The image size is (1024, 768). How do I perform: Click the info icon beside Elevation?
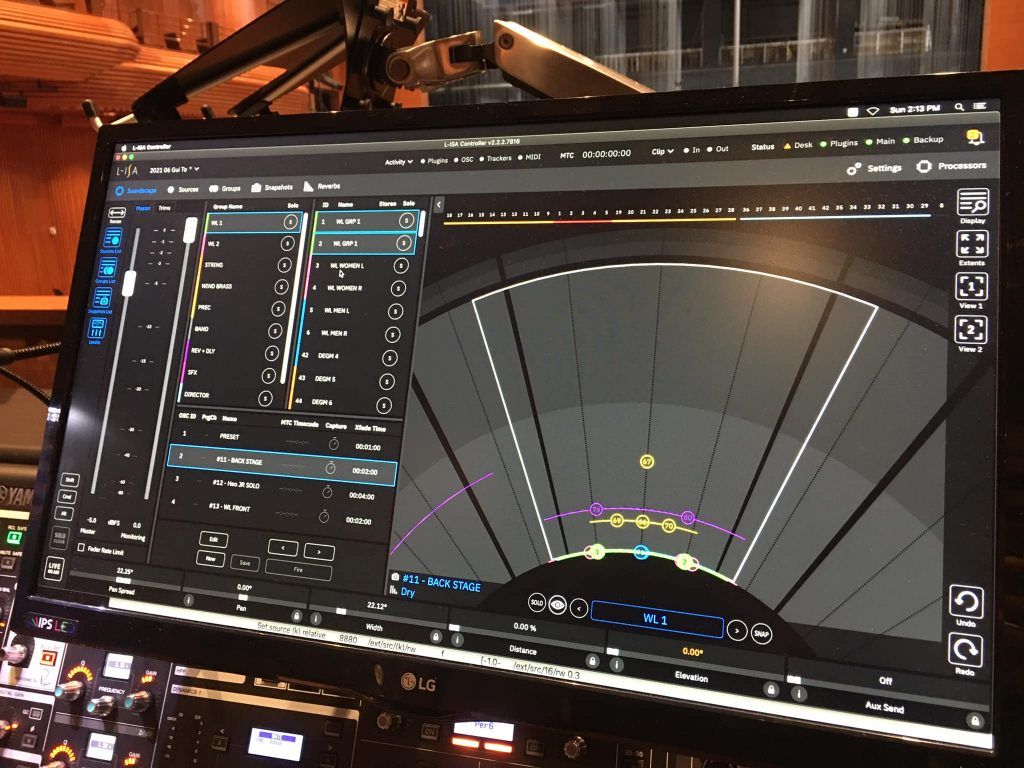pyautogui.click(x=615, y=665)
